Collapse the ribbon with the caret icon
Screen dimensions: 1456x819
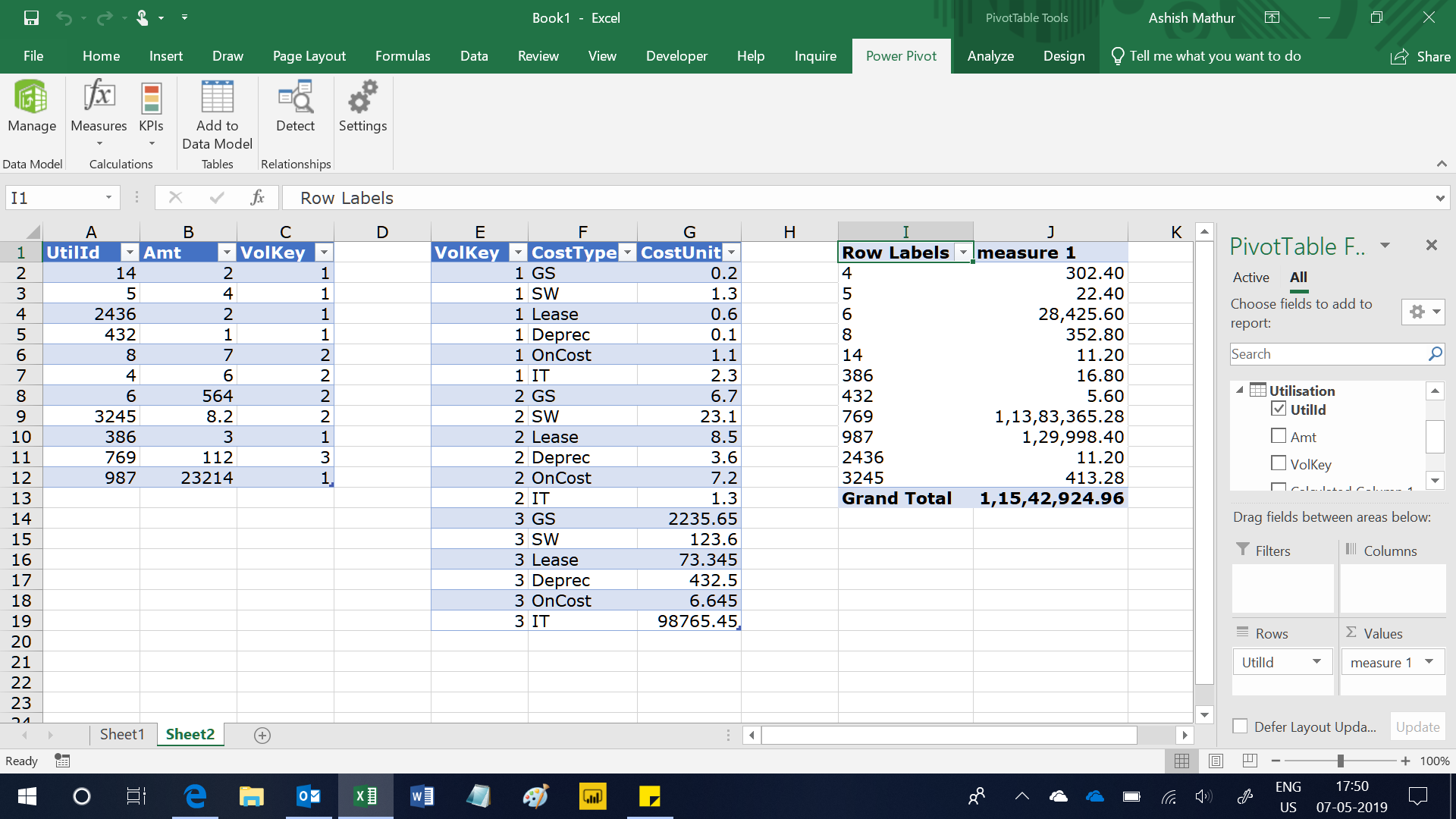[x=1442, y=164]
